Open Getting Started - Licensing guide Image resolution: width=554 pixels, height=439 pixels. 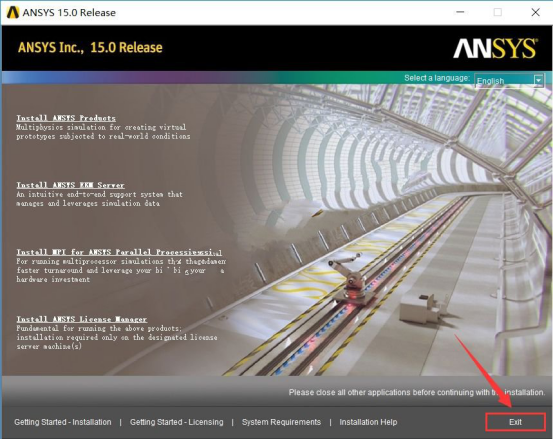coord(176,422)
